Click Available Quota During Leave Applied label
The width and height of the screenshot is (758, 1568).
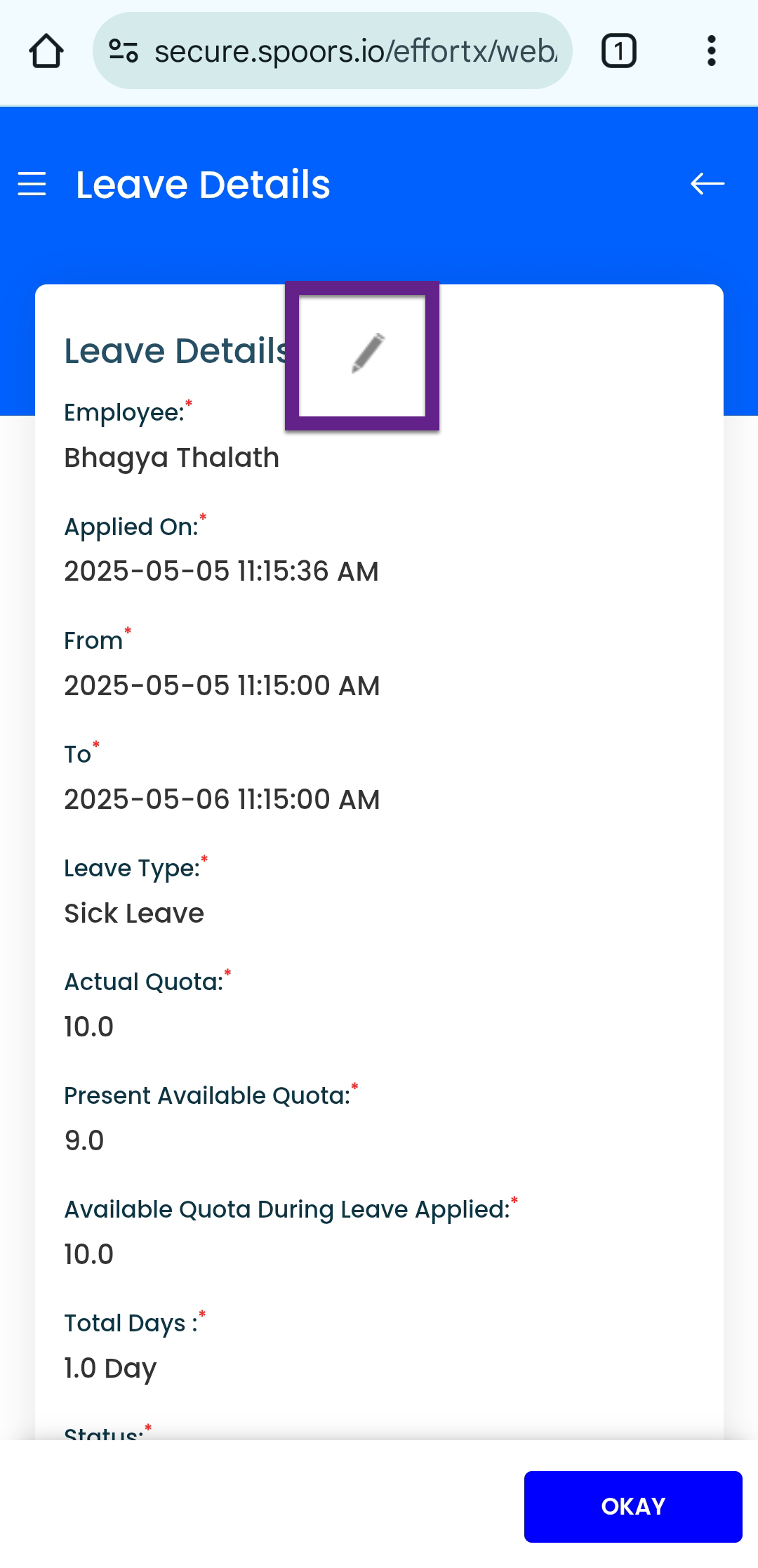[x=287, y=1210]
